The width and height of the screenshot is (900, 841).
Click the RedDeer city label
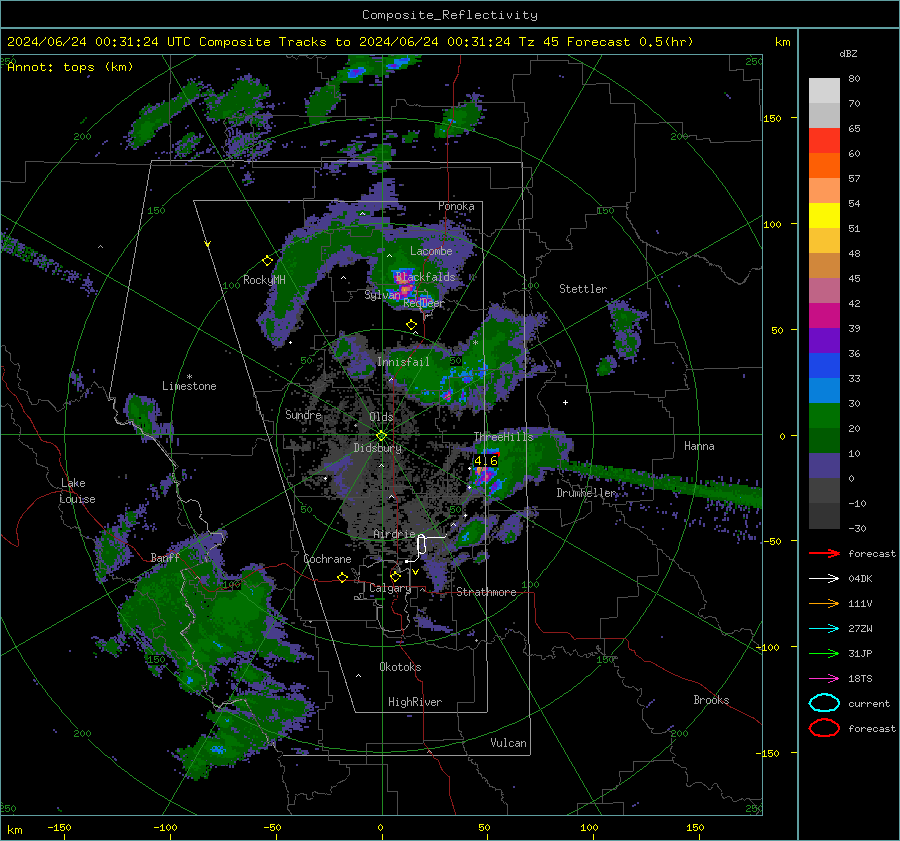(424, 303)
